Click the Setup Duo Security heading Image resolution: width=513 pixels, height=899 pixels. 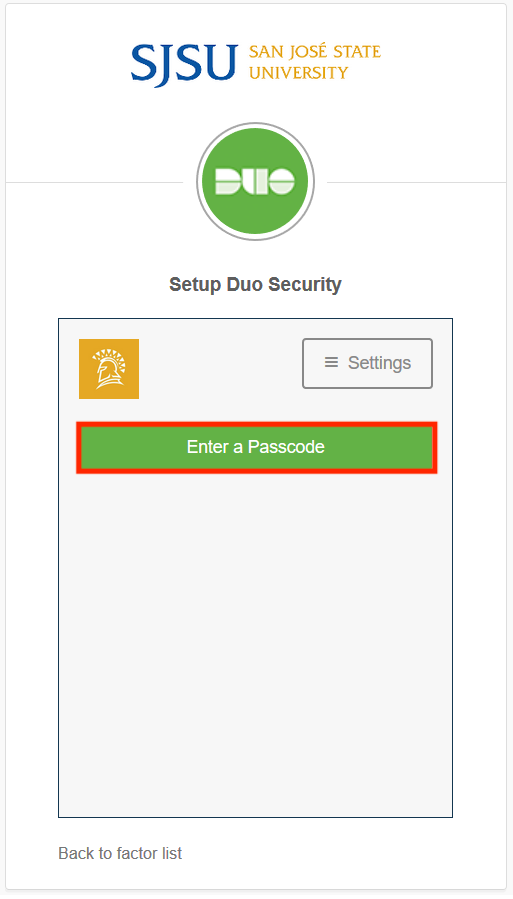[x=256, y=284]
